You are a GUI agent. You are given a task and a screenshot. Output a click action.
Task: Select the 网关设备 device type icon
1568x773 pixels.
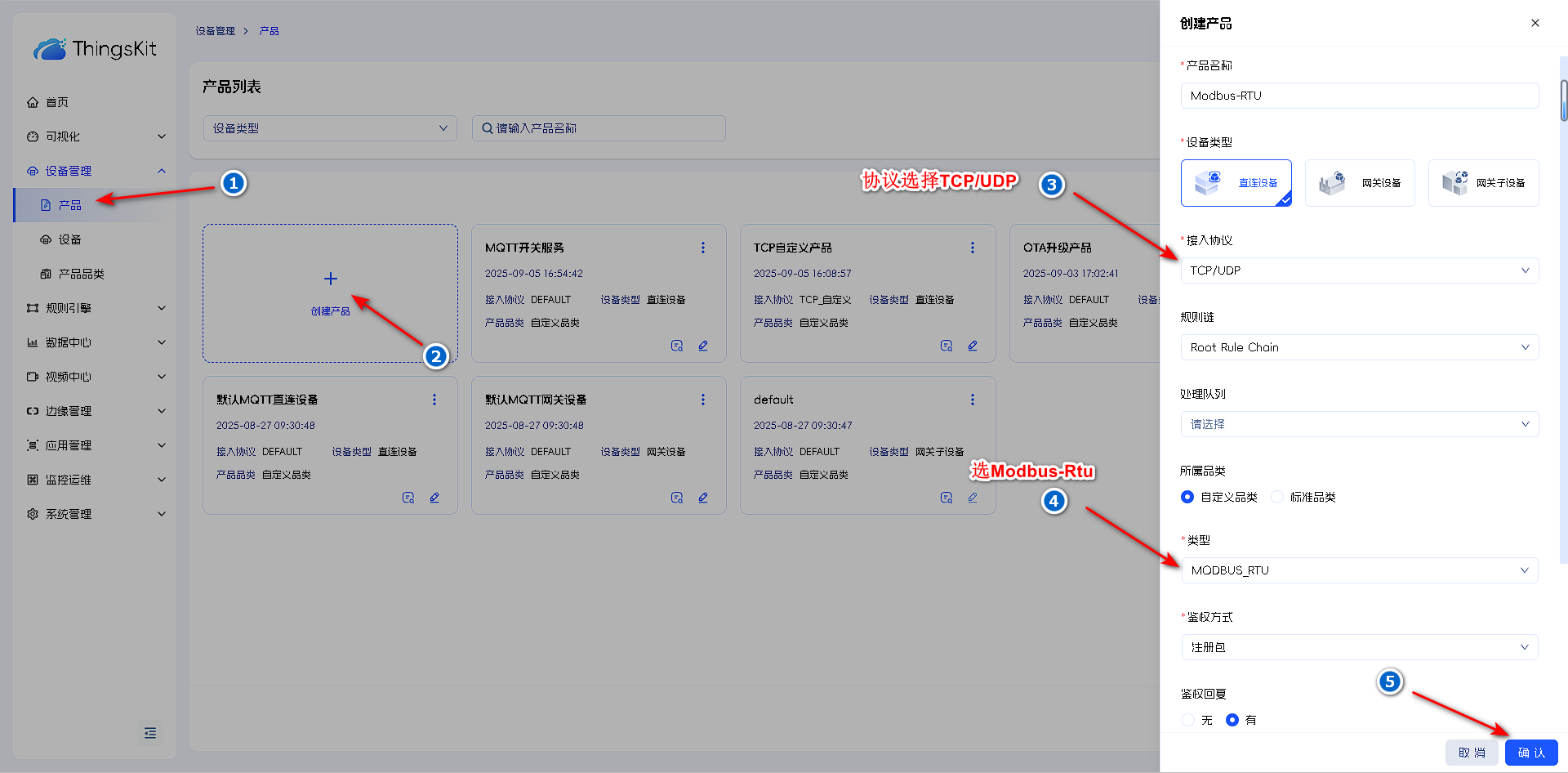(1332, 183)
